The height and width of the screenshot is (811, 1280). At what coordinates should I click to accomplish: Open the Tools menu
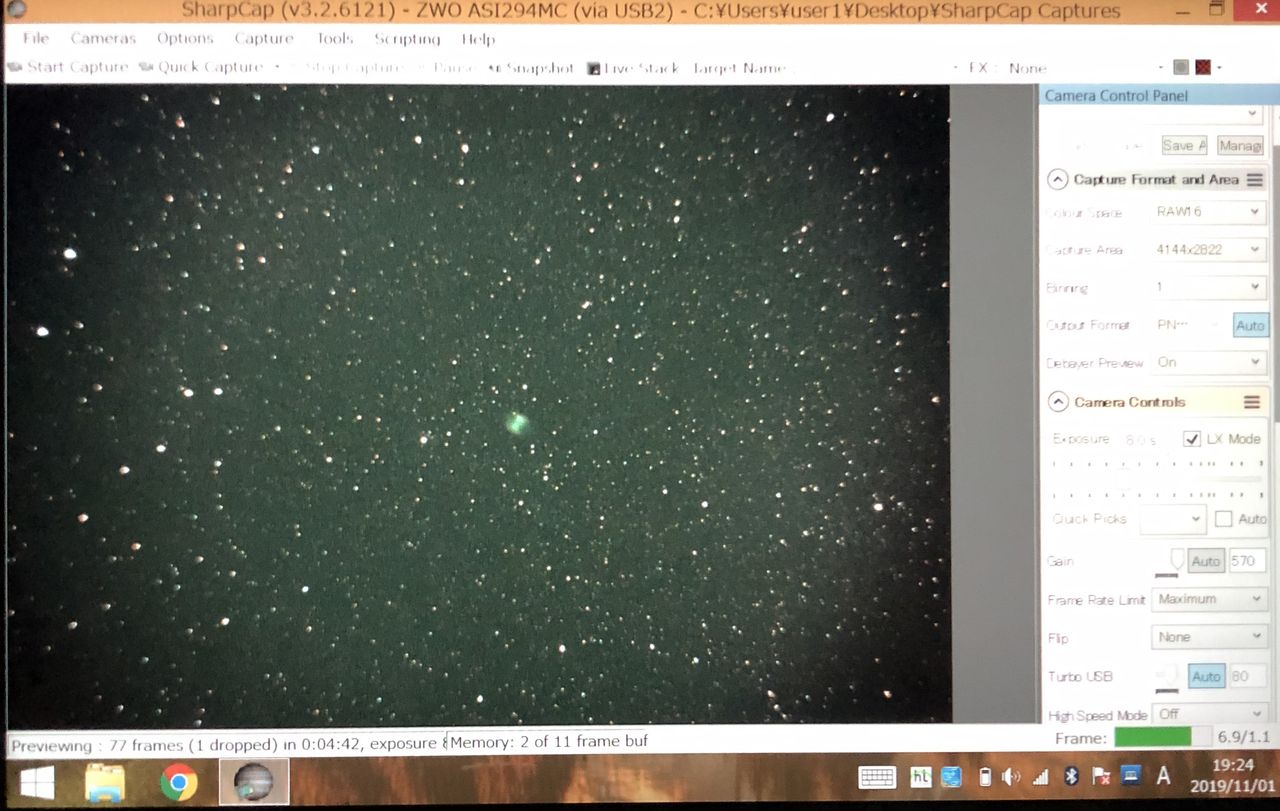(x=335, y=38)
